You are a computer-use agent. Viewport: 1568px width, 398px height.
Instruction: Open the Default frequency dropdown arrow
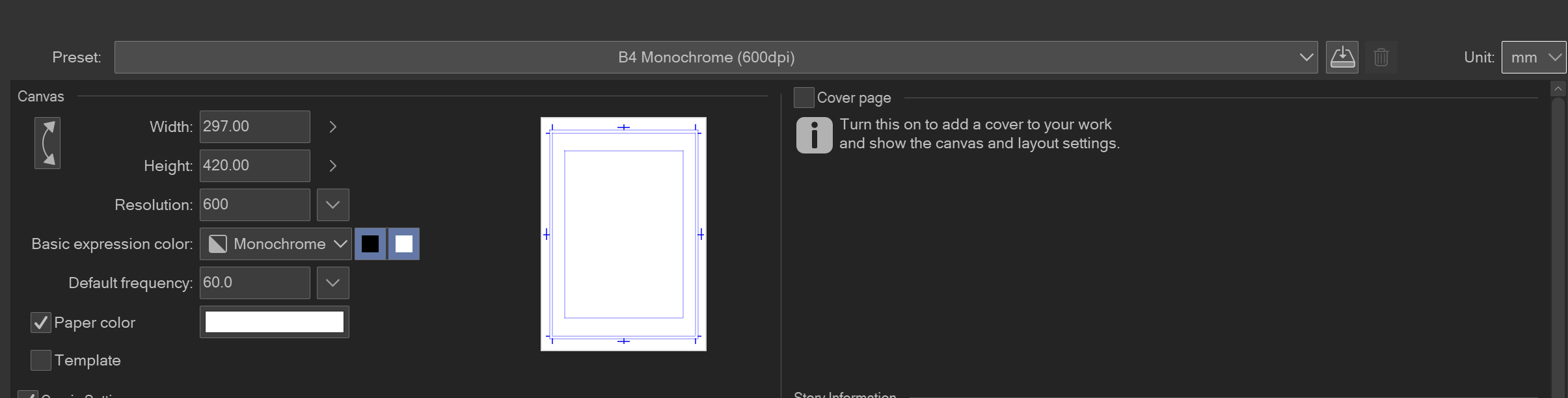pyautogui.click(x=333, y=283)
